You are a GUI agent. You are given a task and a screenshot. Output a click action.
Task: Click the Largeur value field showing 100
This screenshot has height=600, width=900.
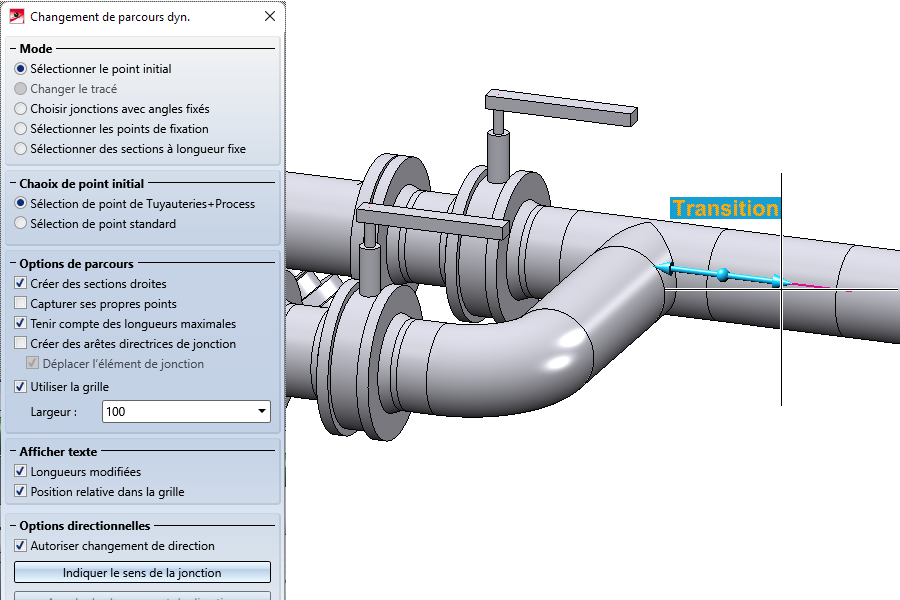[x=175, y=411]
